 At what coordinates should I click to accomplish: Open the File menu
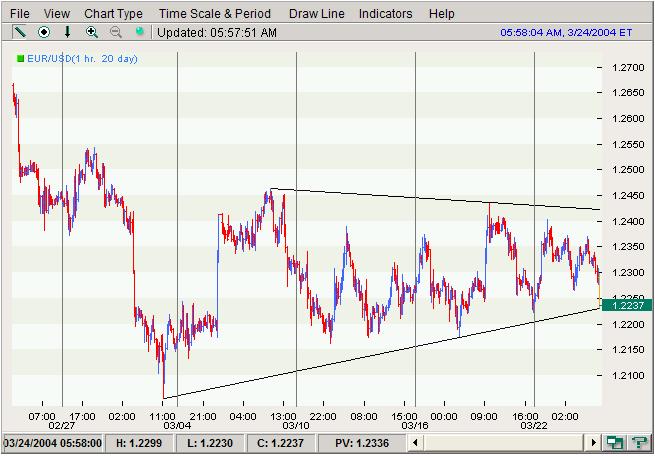pos(20,14)
